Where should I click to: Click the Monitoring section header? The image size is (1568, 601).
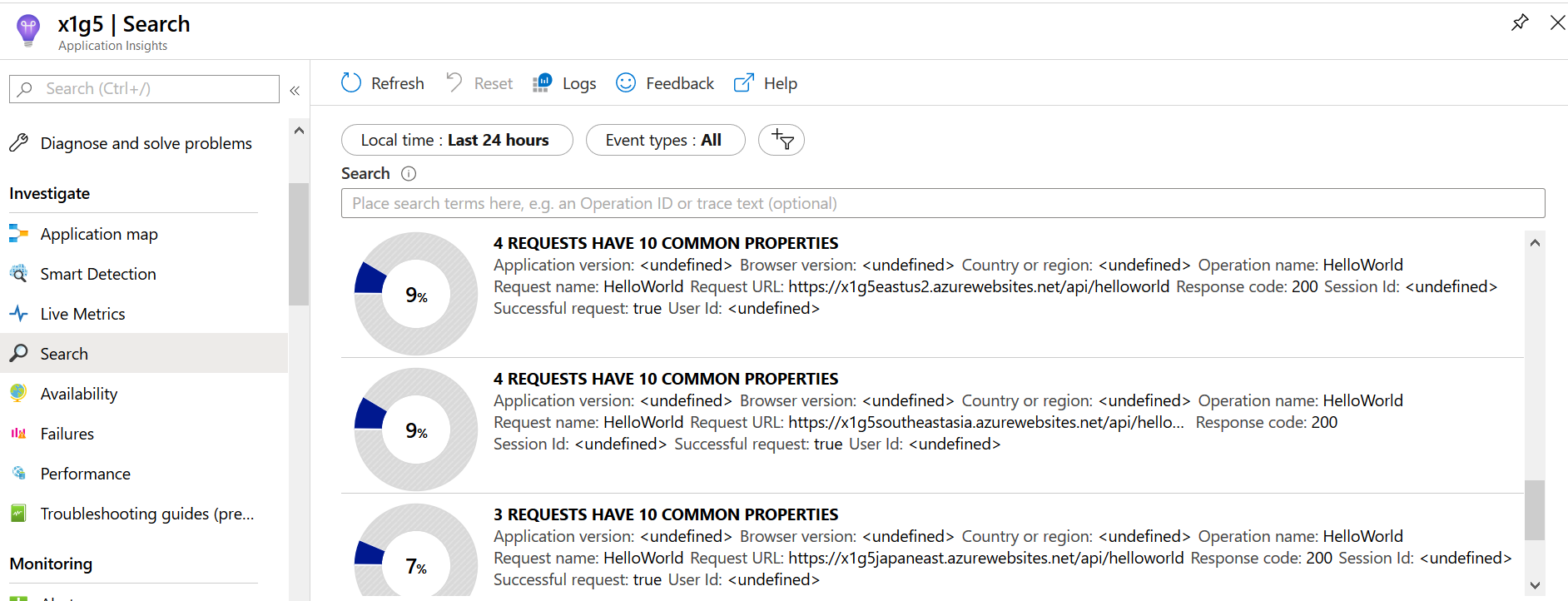pyautogui.click(x=51, y=564)
